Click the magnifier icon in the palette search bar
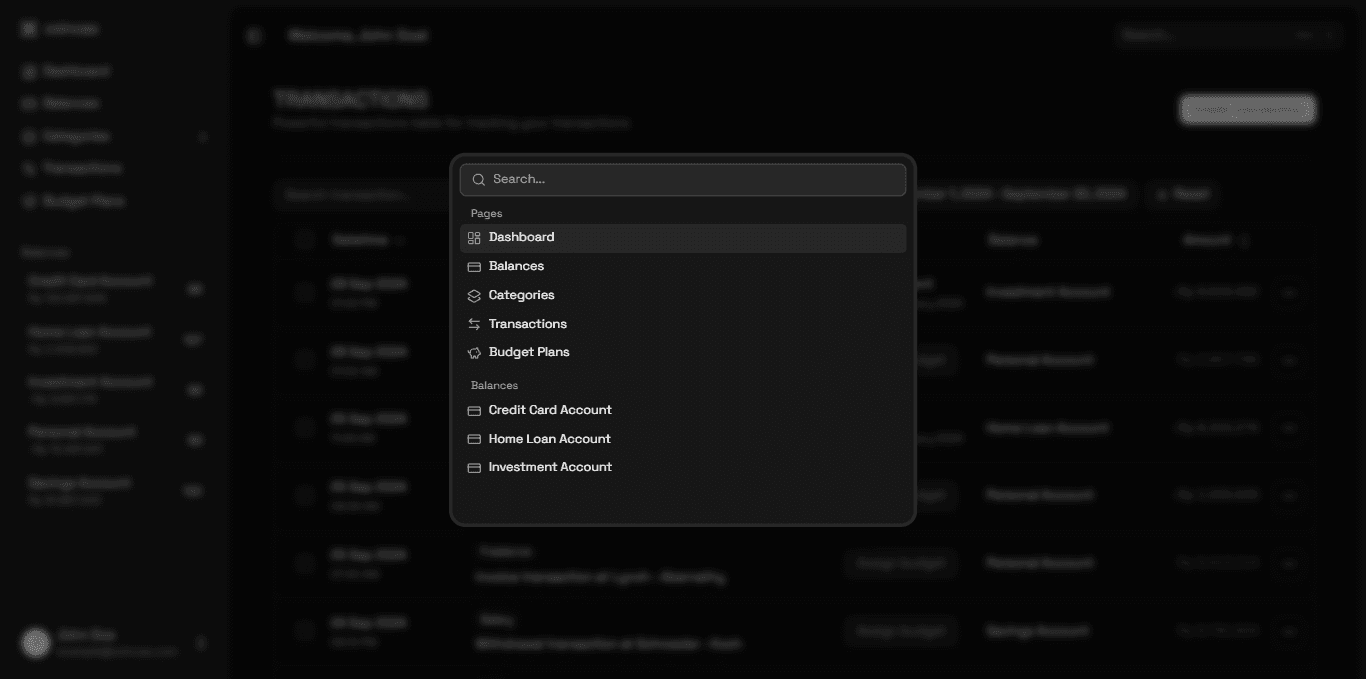This screenshot has height=679, width=1366. tap(479, 179)
